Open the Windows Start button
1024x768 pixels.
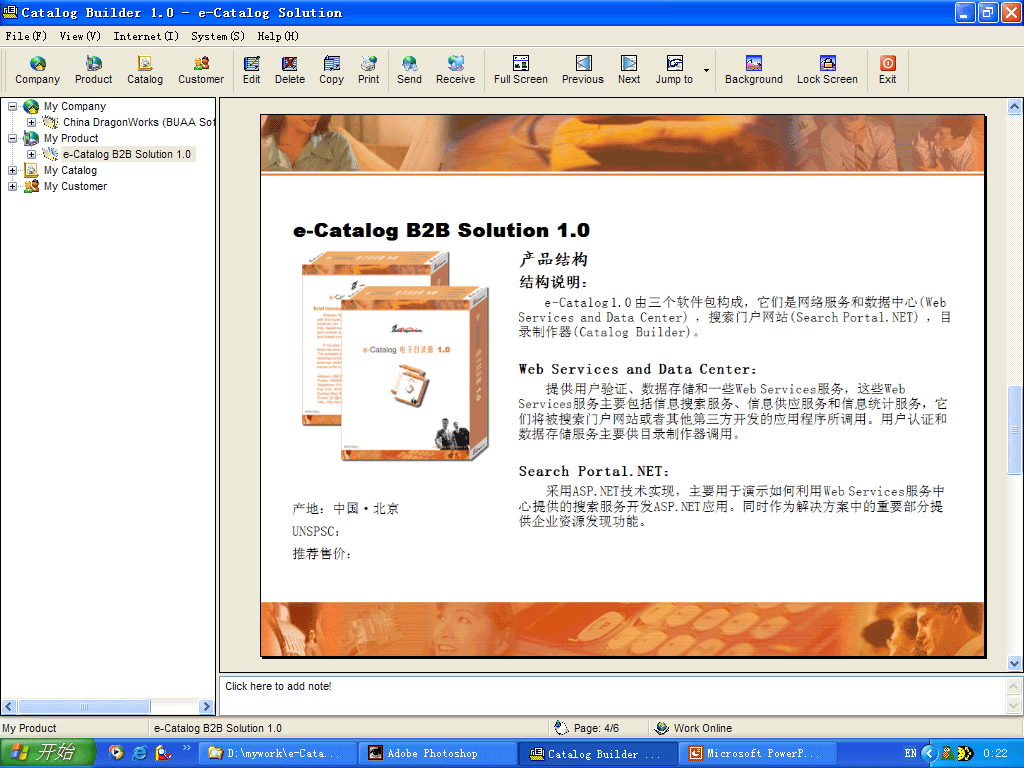coord(47,753)
